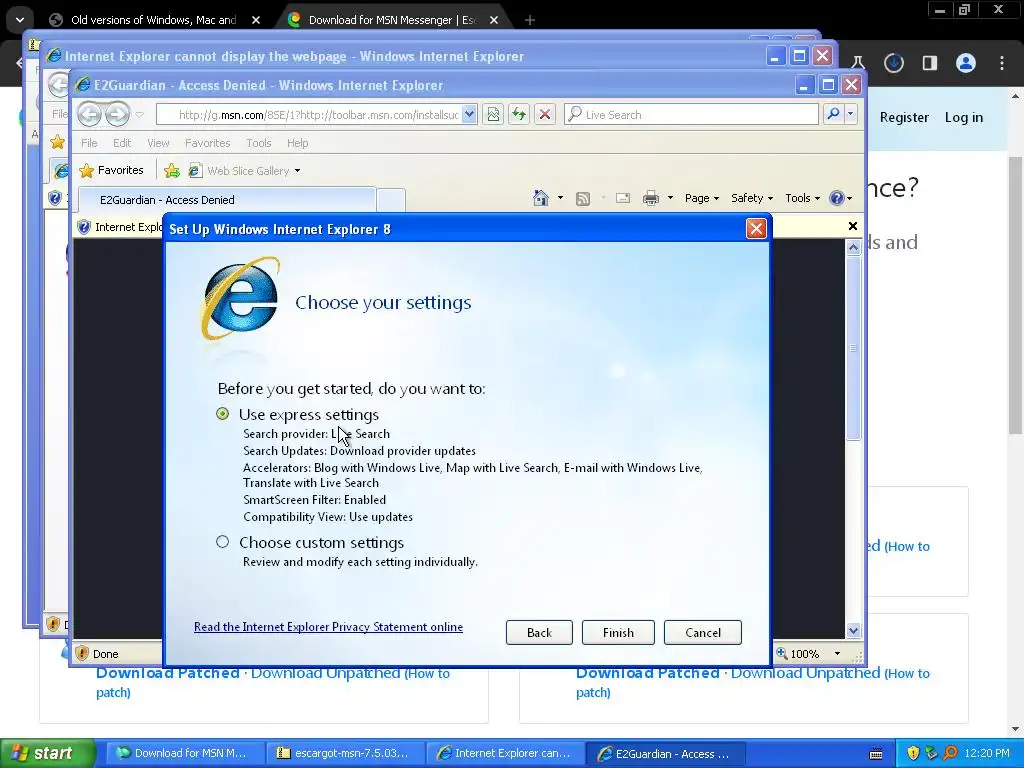
Task: Cancel the Internet Explorer 8 setup
Action: pos(703,632)
